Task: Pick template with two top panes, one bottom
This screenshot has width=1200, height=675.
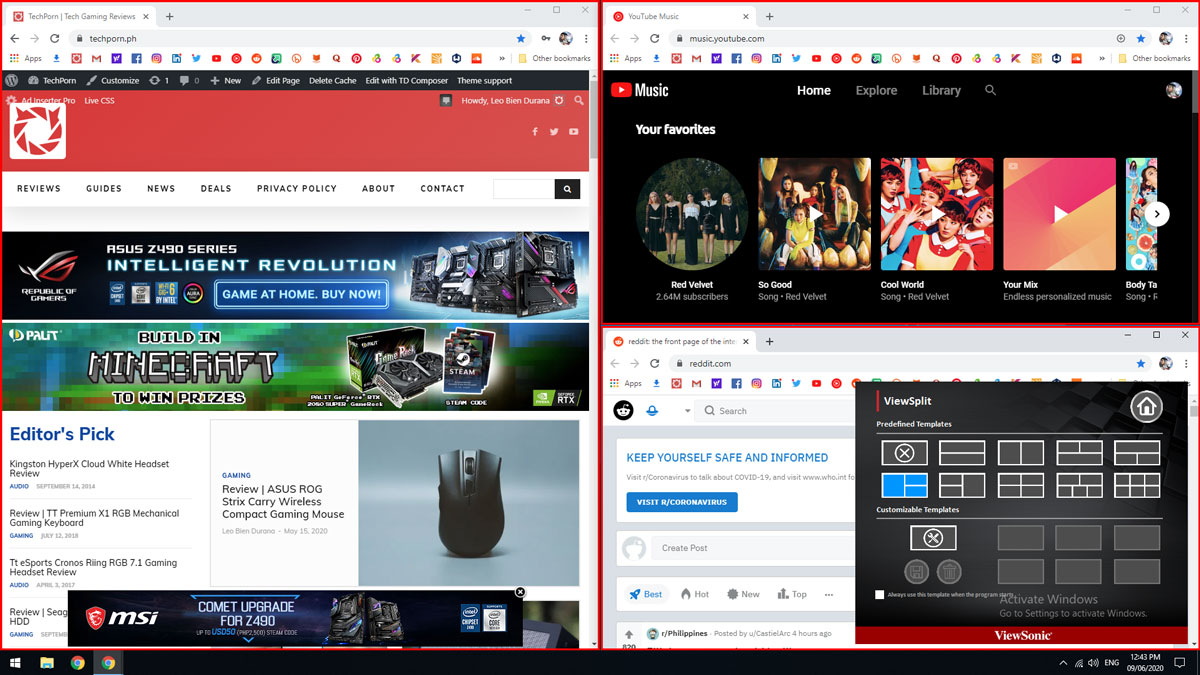Action: [1079, 453]
